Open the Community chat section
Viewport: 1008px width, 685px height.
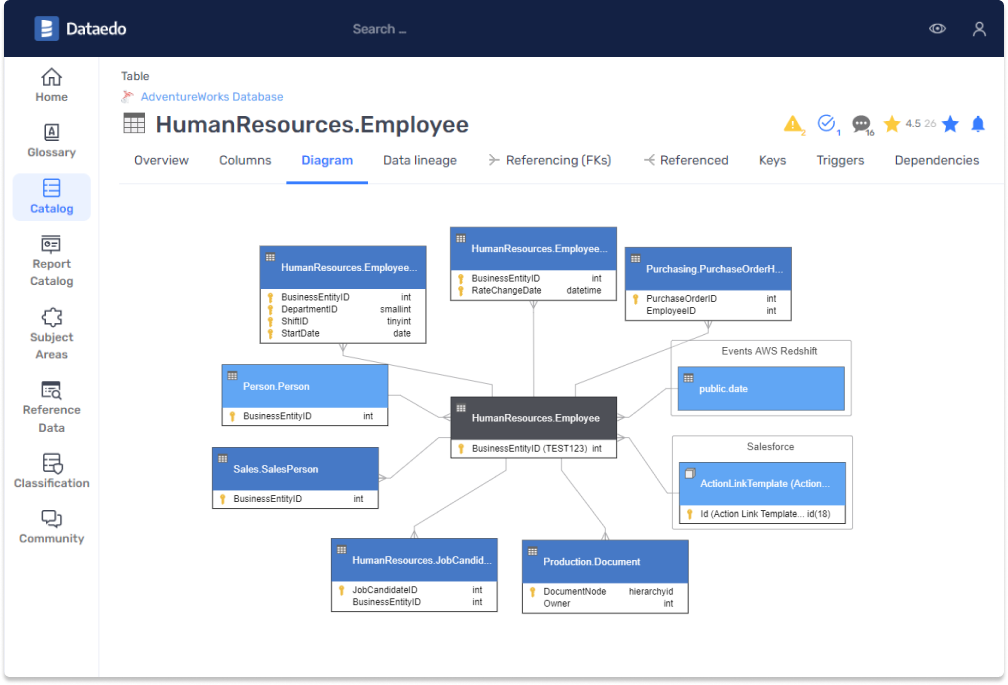52,519
